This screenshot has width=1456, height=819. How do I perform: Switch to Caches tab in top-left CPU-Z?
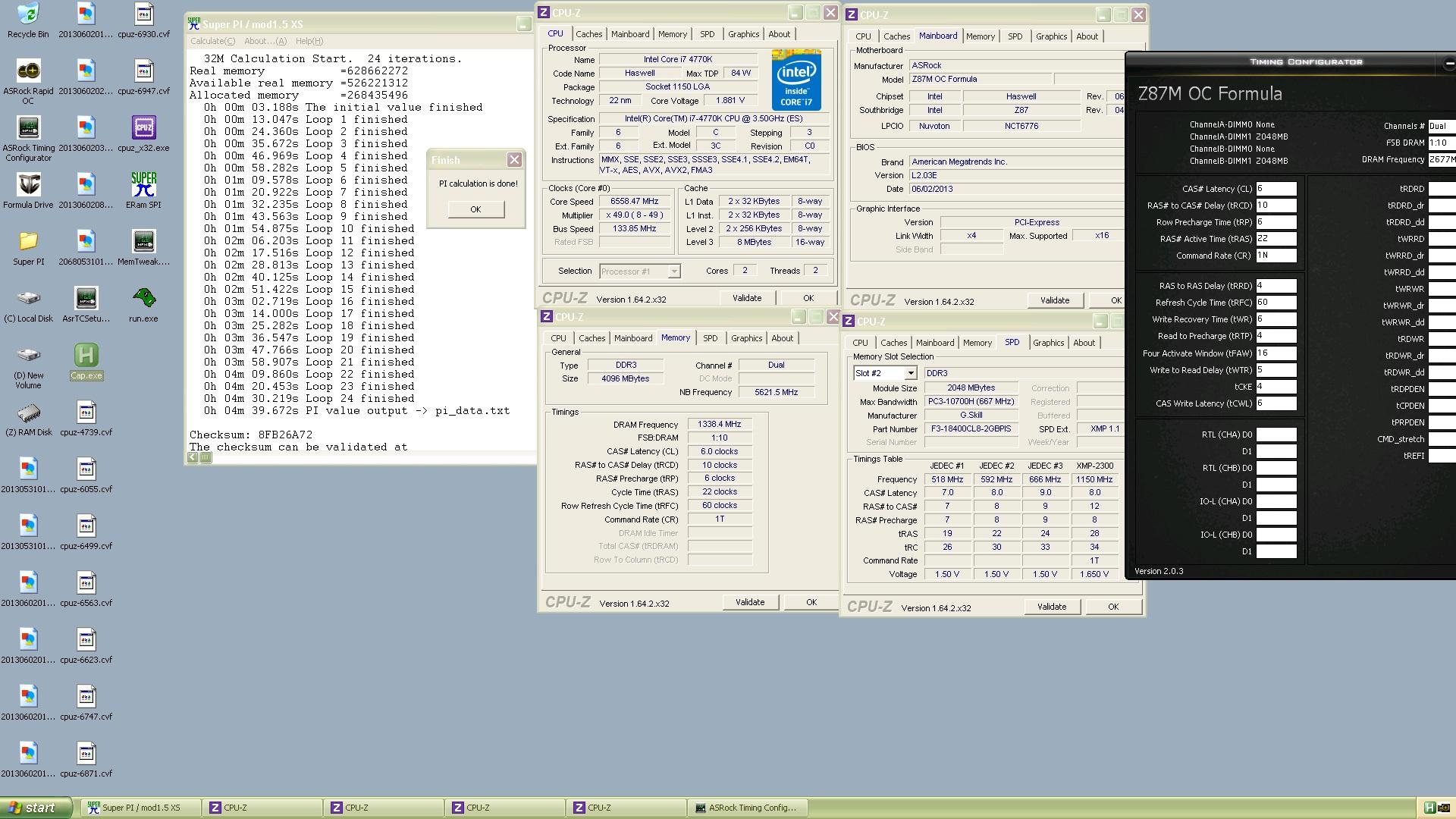coord(588,34)
